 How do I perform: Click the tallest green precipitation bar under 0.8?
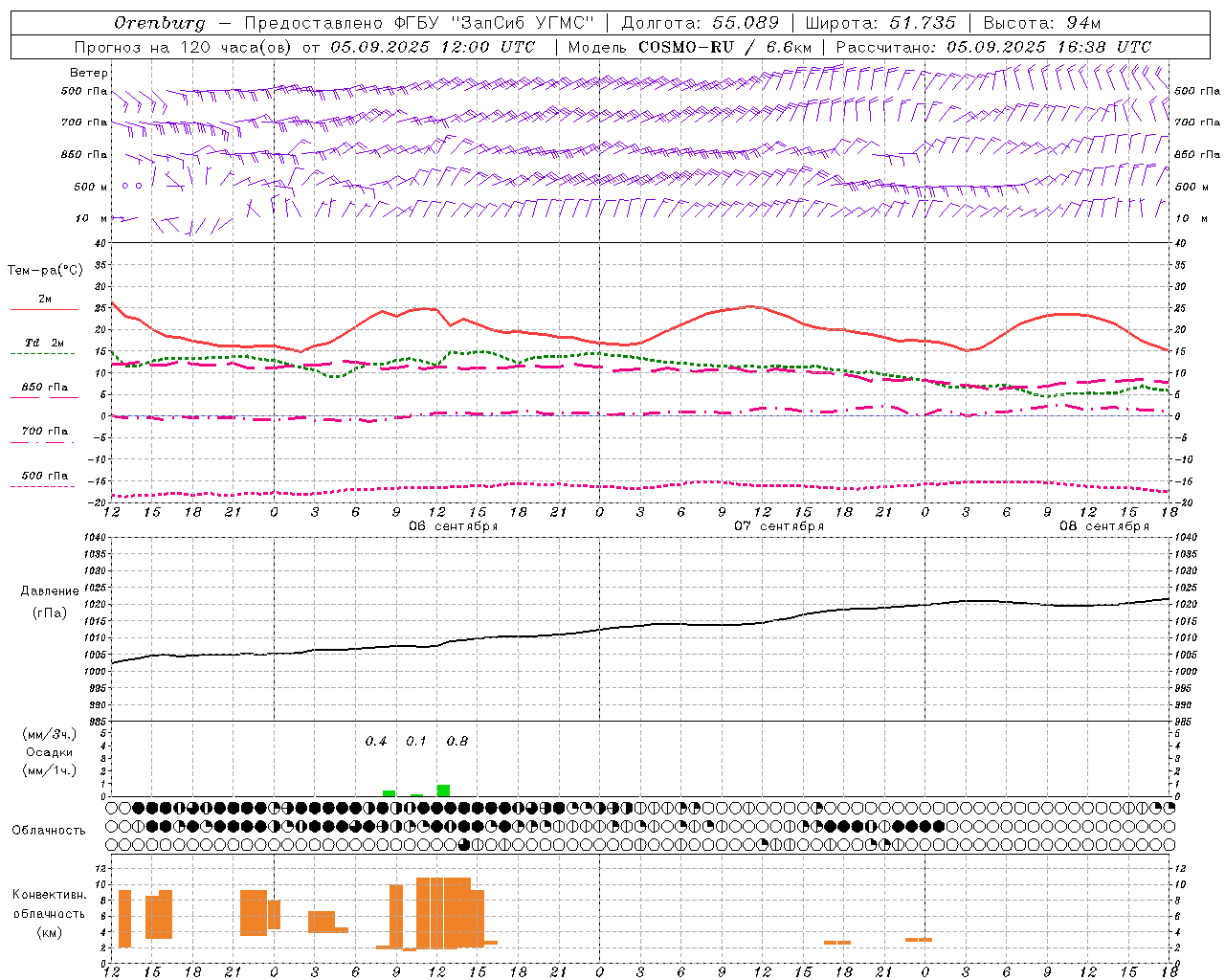(443, 791)
